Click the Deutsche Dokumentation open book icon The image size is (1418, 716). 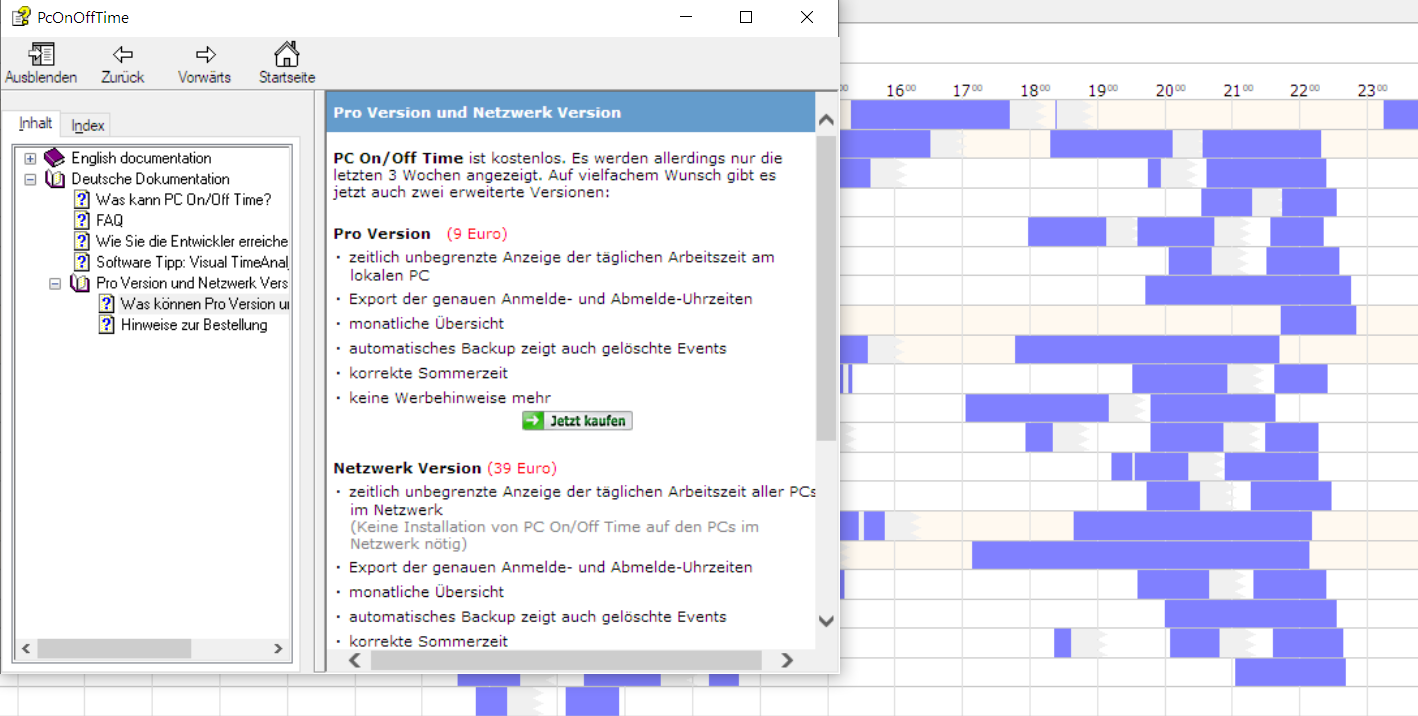55,179
